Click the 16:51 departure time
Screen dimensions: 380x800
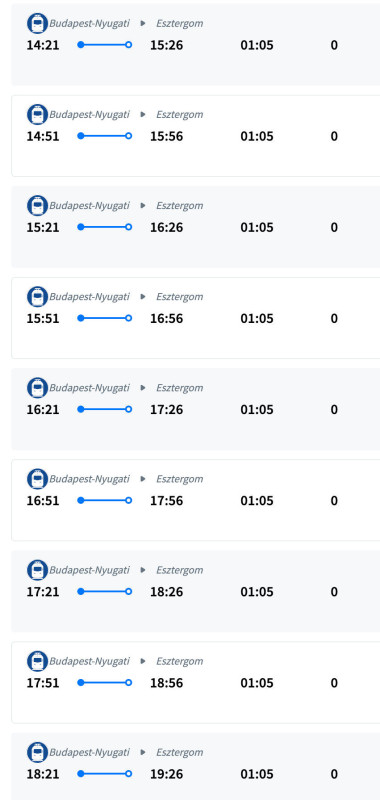[43, 501]
